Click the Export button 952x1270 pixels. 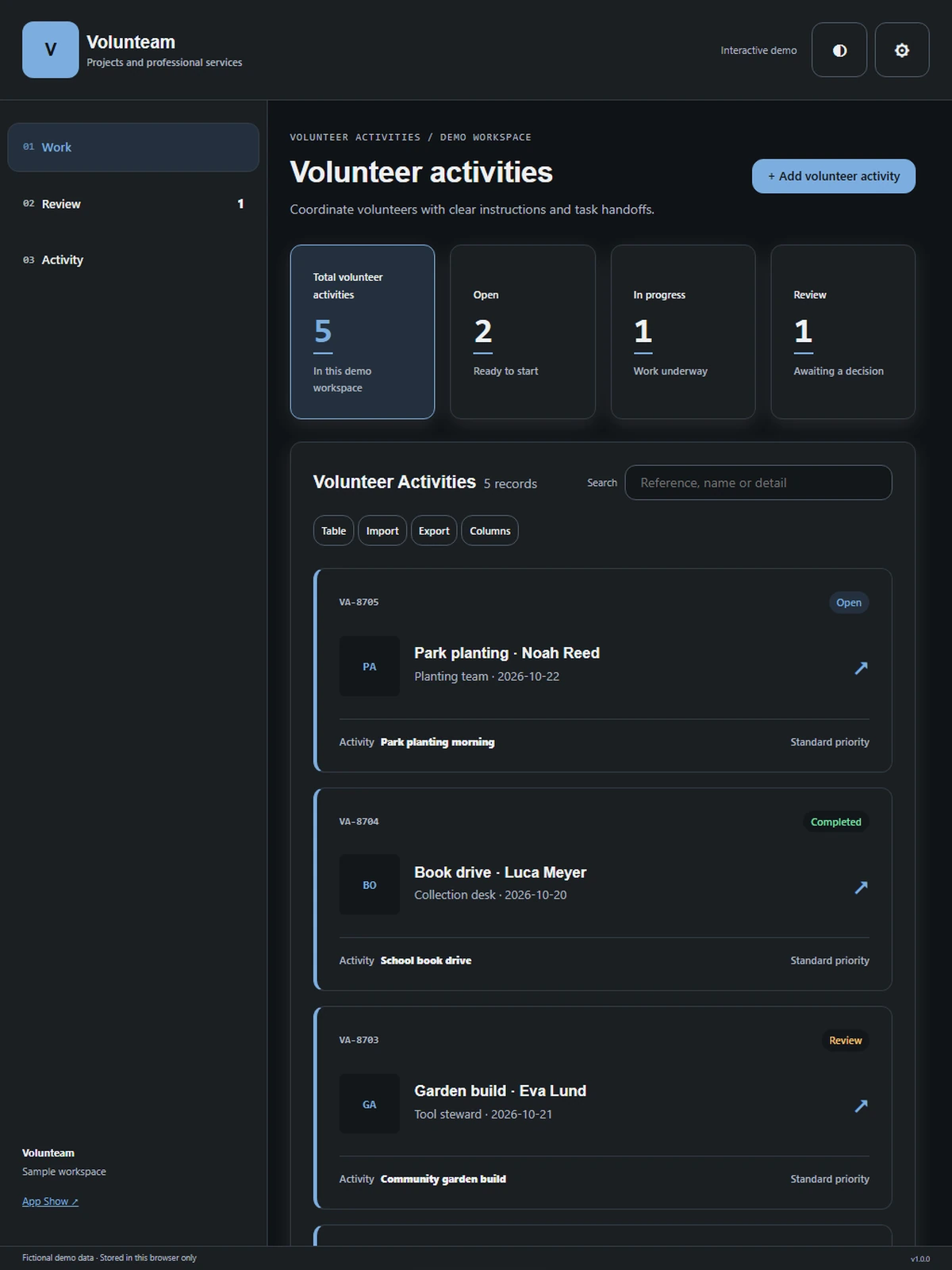[434, 531]
